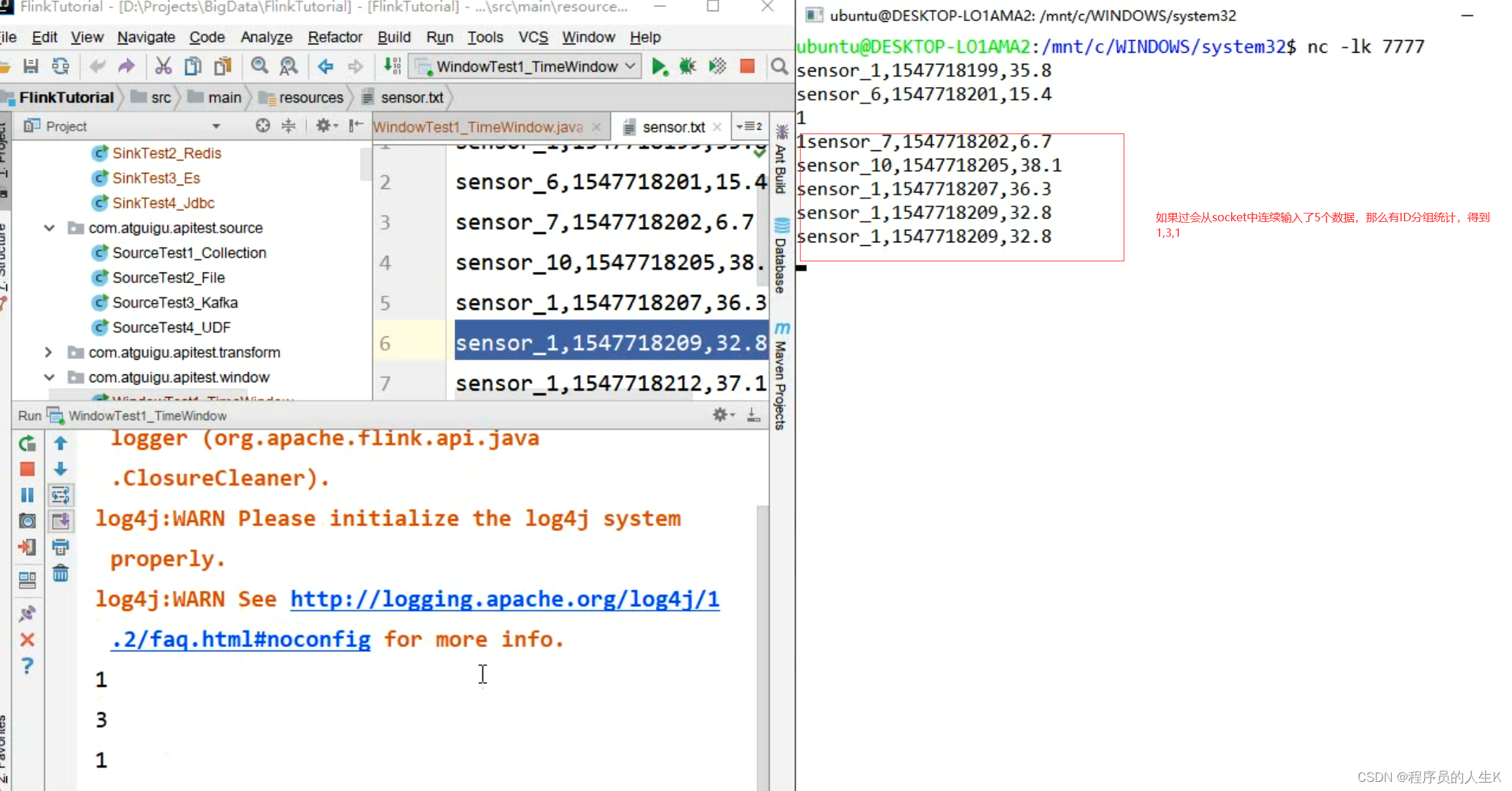
Task: Collapse the com.atguigu.apitest.source package
Action: pos(48,228)
